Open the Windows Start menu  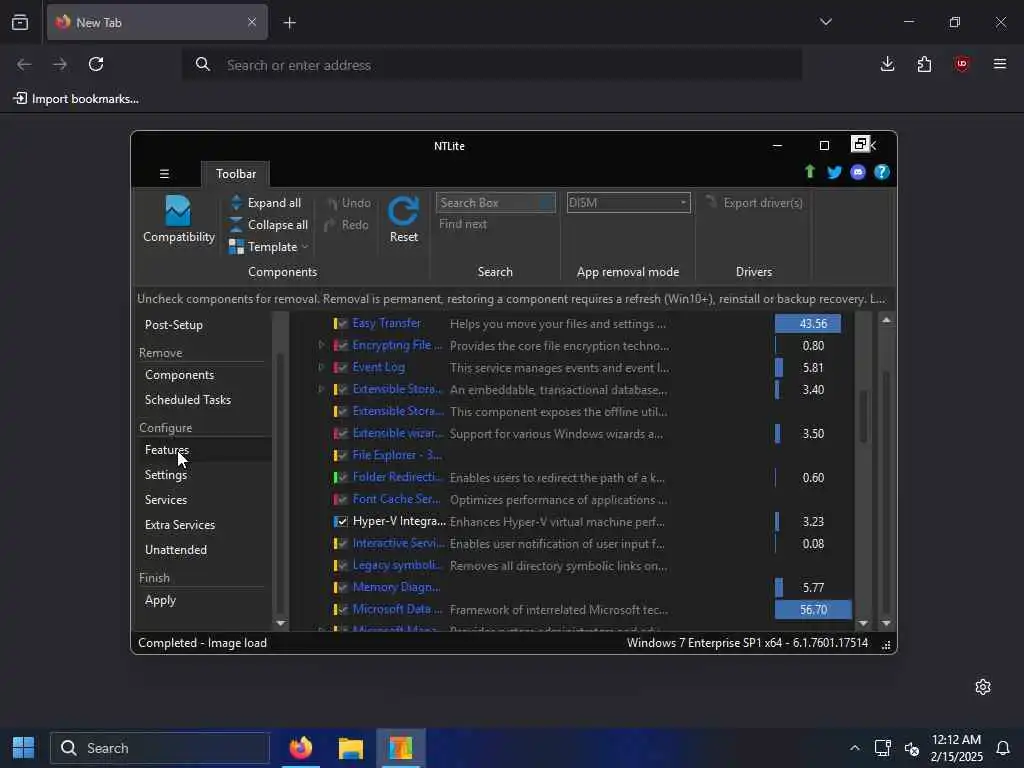point(24,748)
